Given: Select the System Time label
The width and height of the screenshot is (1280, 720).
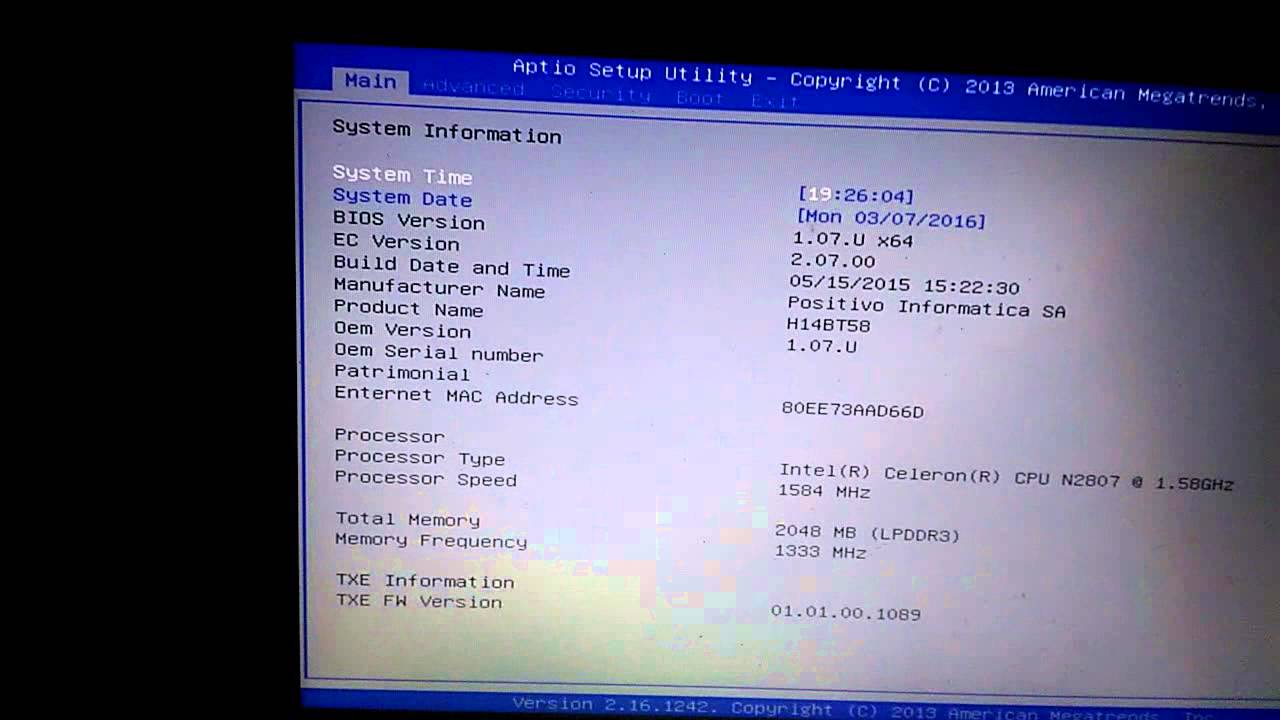Looking at the screenshot, I should (x=402, y=175).
